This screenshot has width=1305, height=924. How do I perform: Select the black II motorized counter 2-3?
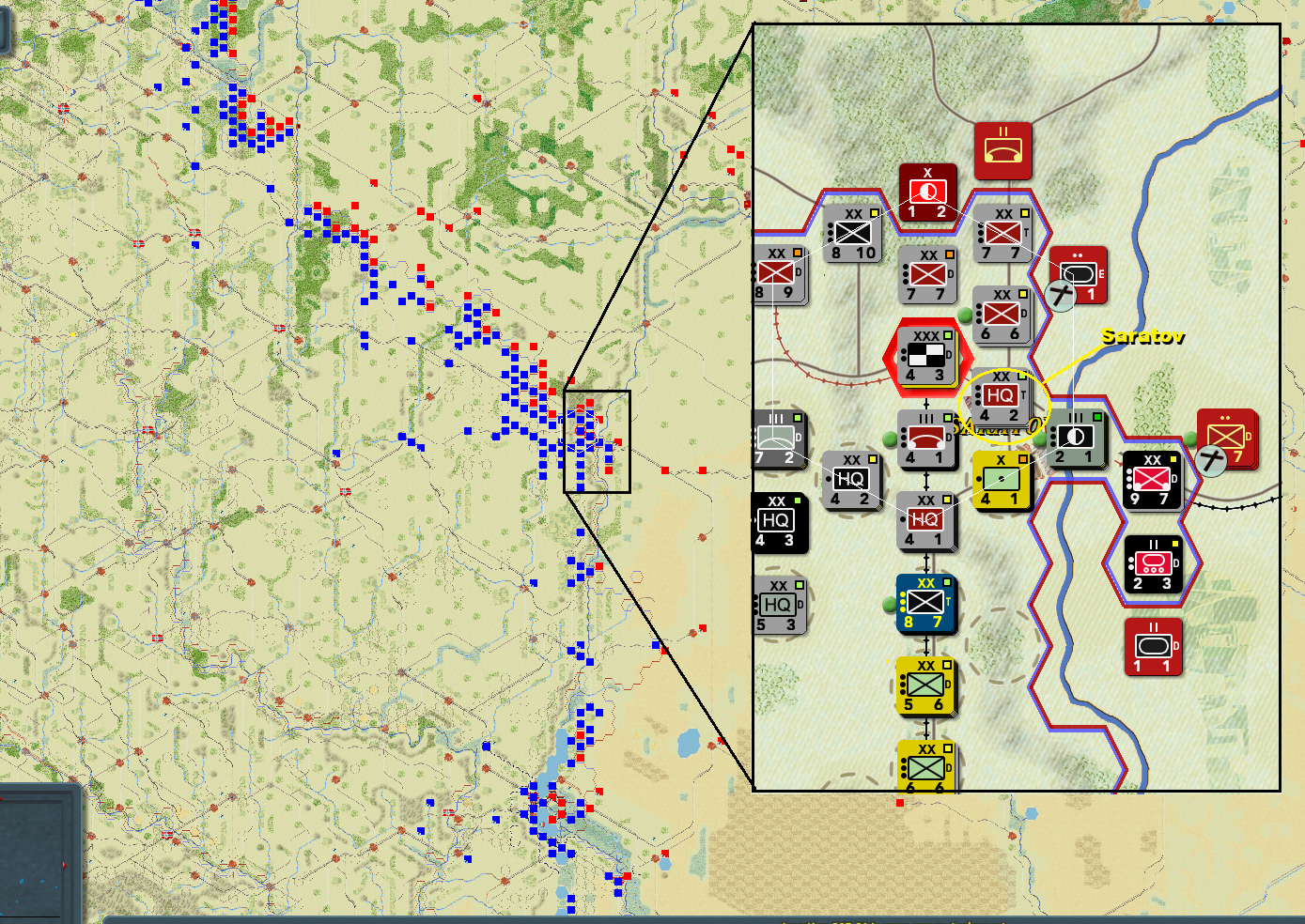click(1154, 564)
